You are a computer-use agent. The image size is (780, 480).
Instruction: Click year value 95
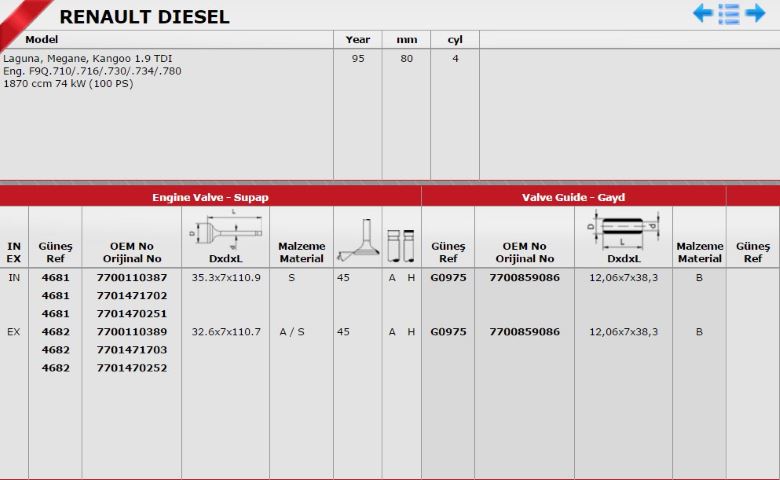pyautogui.click(x=358, y=58)
